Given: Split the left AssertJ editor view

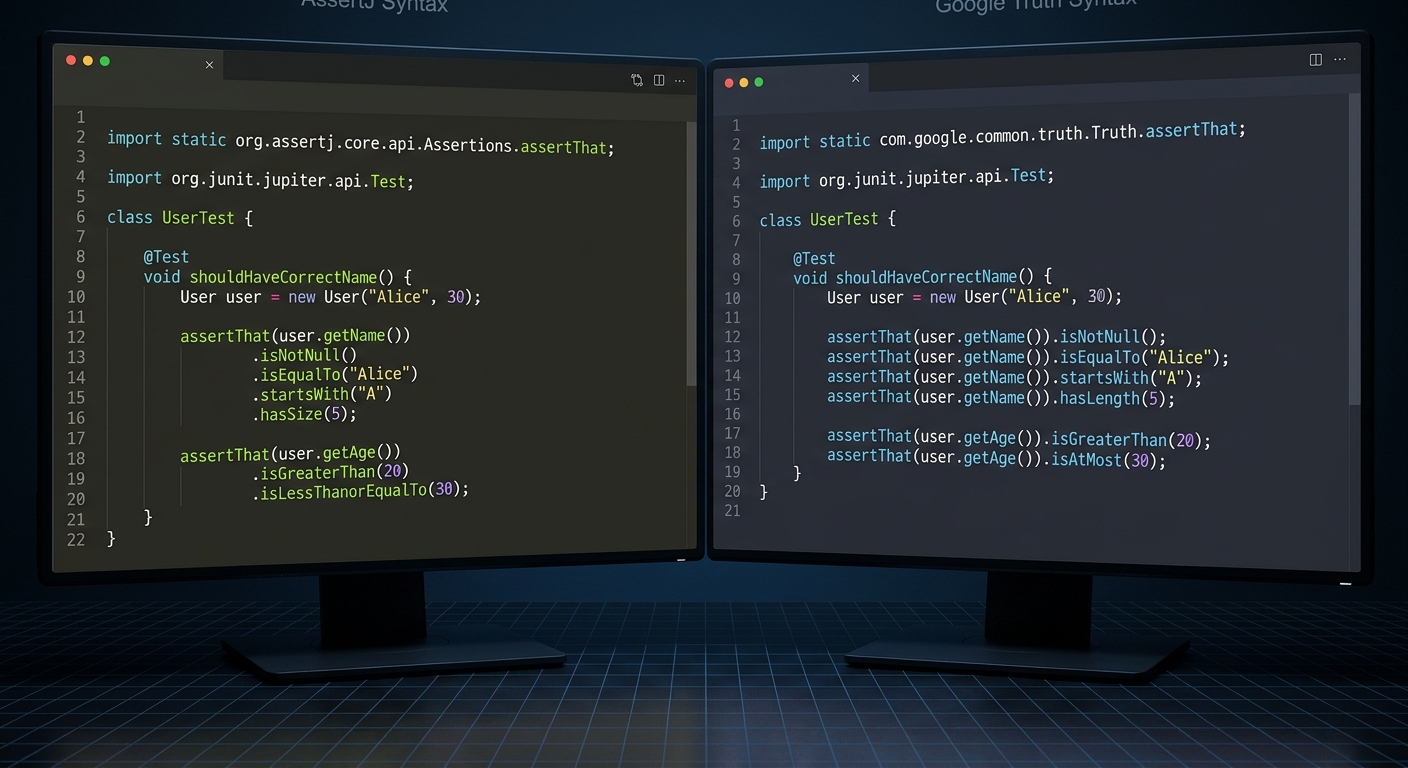Looking at the screenshot, I should (x=659, y=80).
